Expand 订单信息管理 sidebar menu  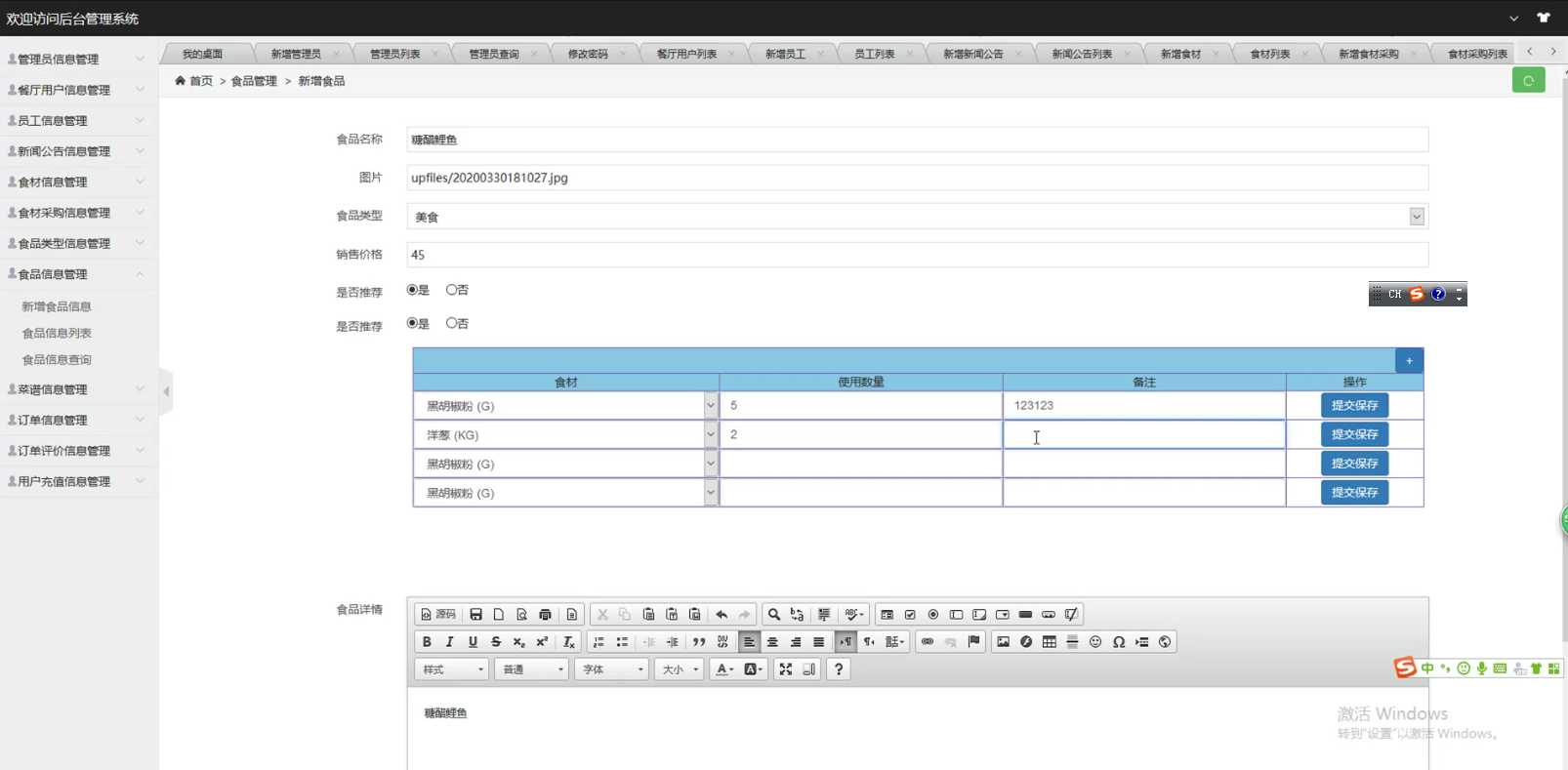78,420
